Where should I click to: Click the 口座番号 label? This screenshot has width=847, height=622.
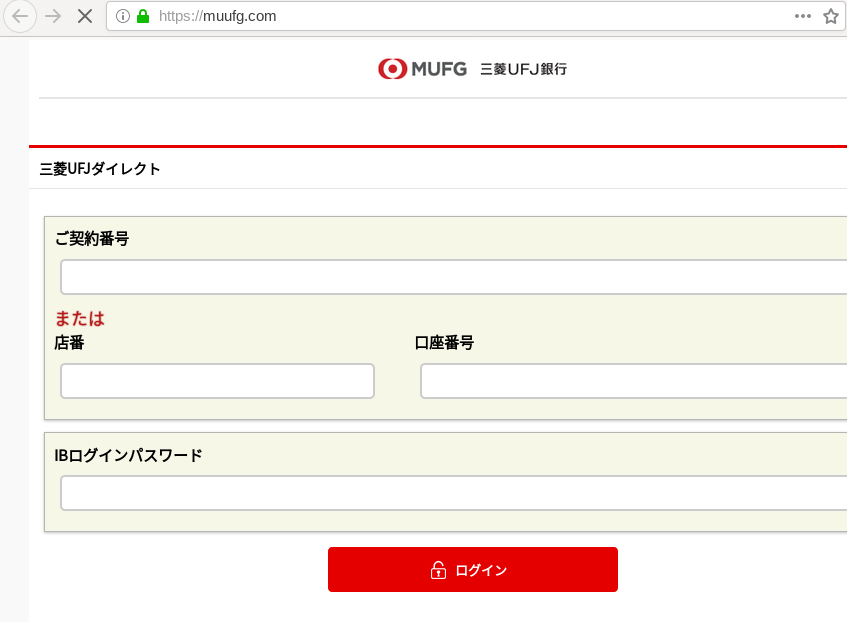click(x=444, y=343)
